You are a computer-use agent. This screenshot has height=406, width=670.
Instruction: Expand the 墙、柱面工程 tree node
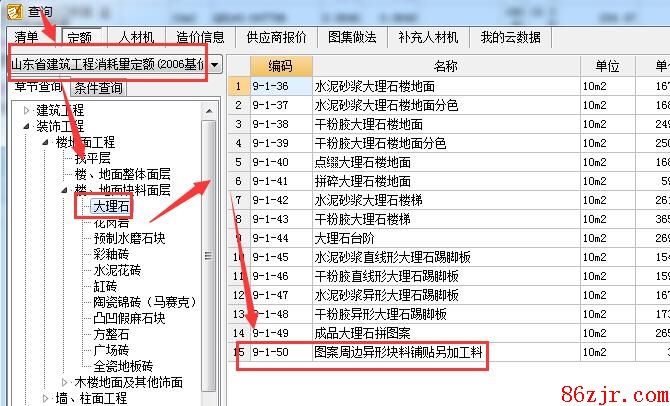click(46, 398)
